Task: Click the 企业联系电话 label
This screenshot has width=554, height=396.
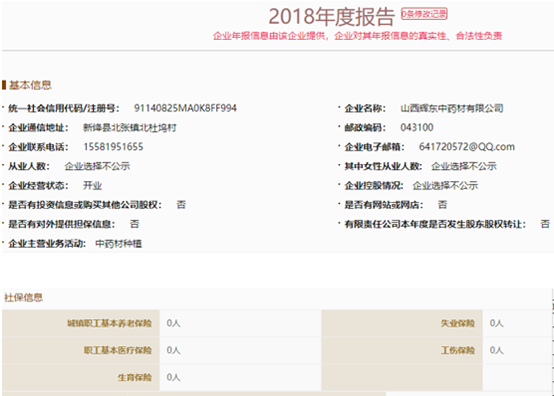Action: click(x=39, y=147)
